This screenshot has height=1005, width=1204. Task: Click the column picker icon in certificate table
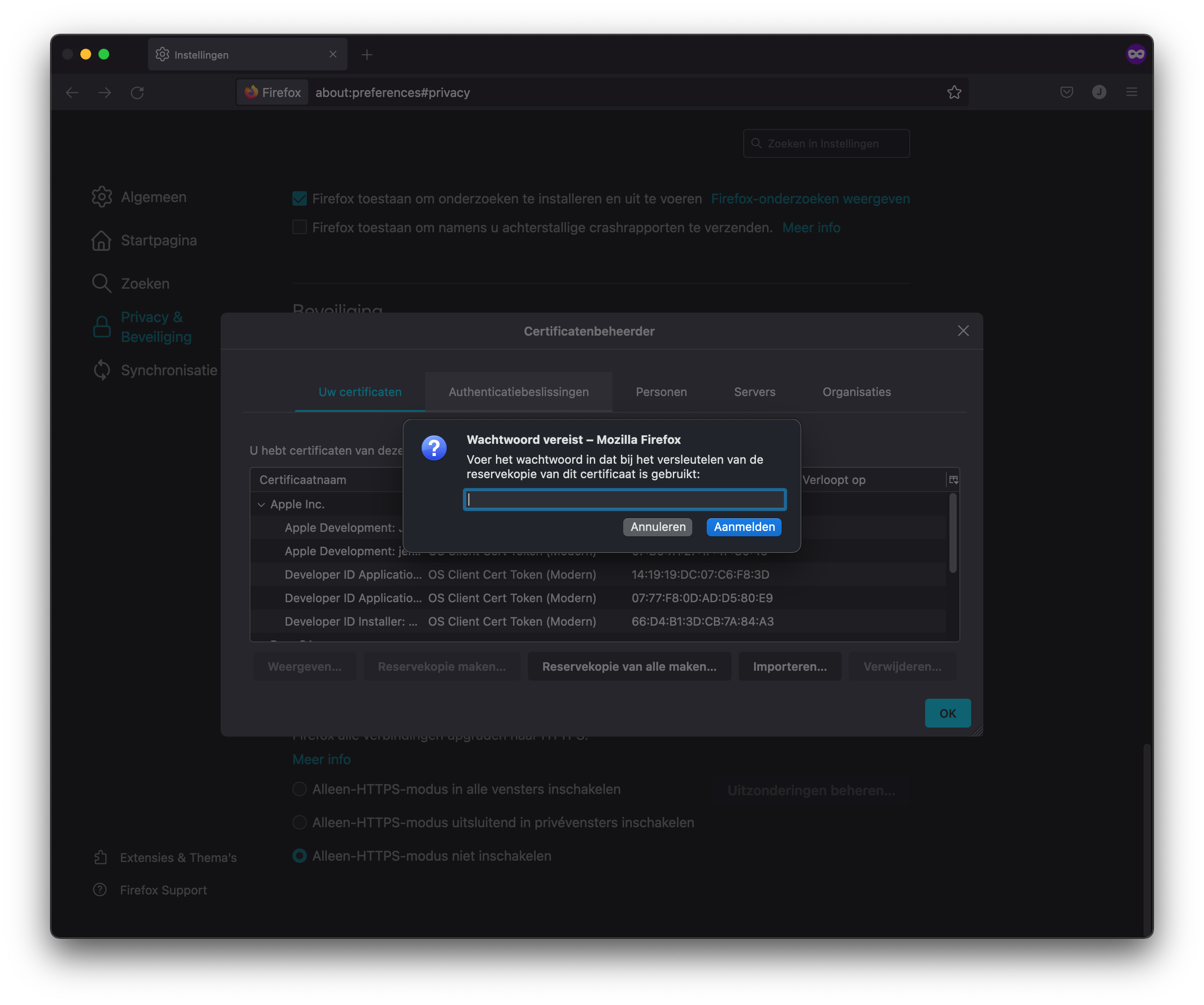953,480
